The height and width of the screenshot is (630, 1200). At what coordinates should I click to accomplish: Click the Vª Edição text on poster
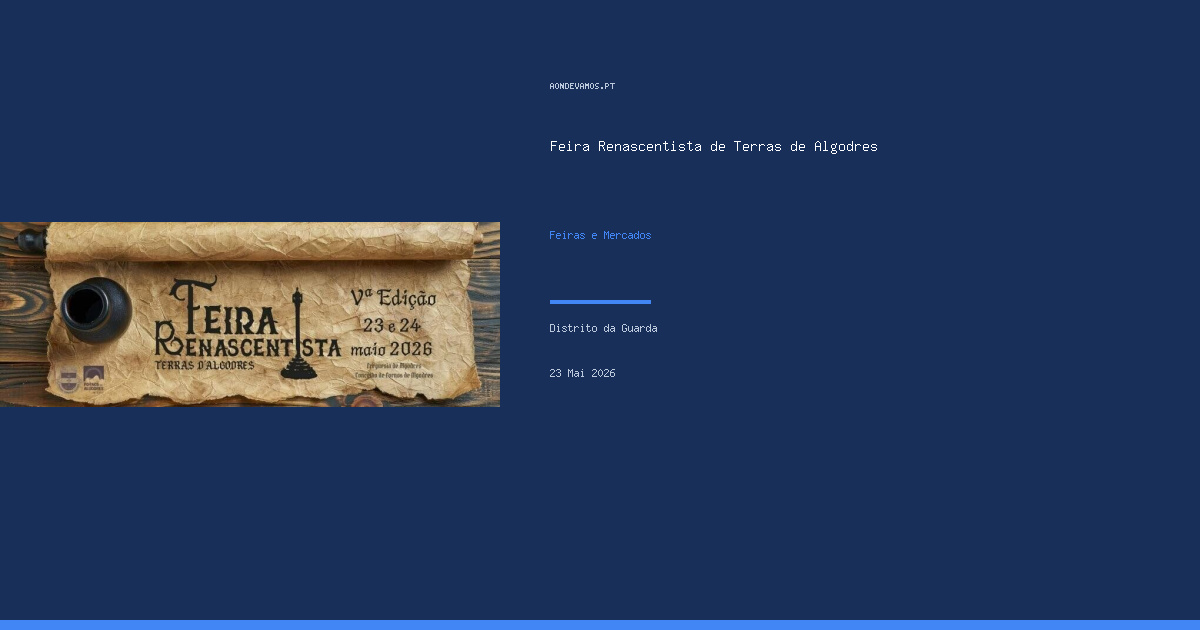pyautogui.click(x=392, y=298)
